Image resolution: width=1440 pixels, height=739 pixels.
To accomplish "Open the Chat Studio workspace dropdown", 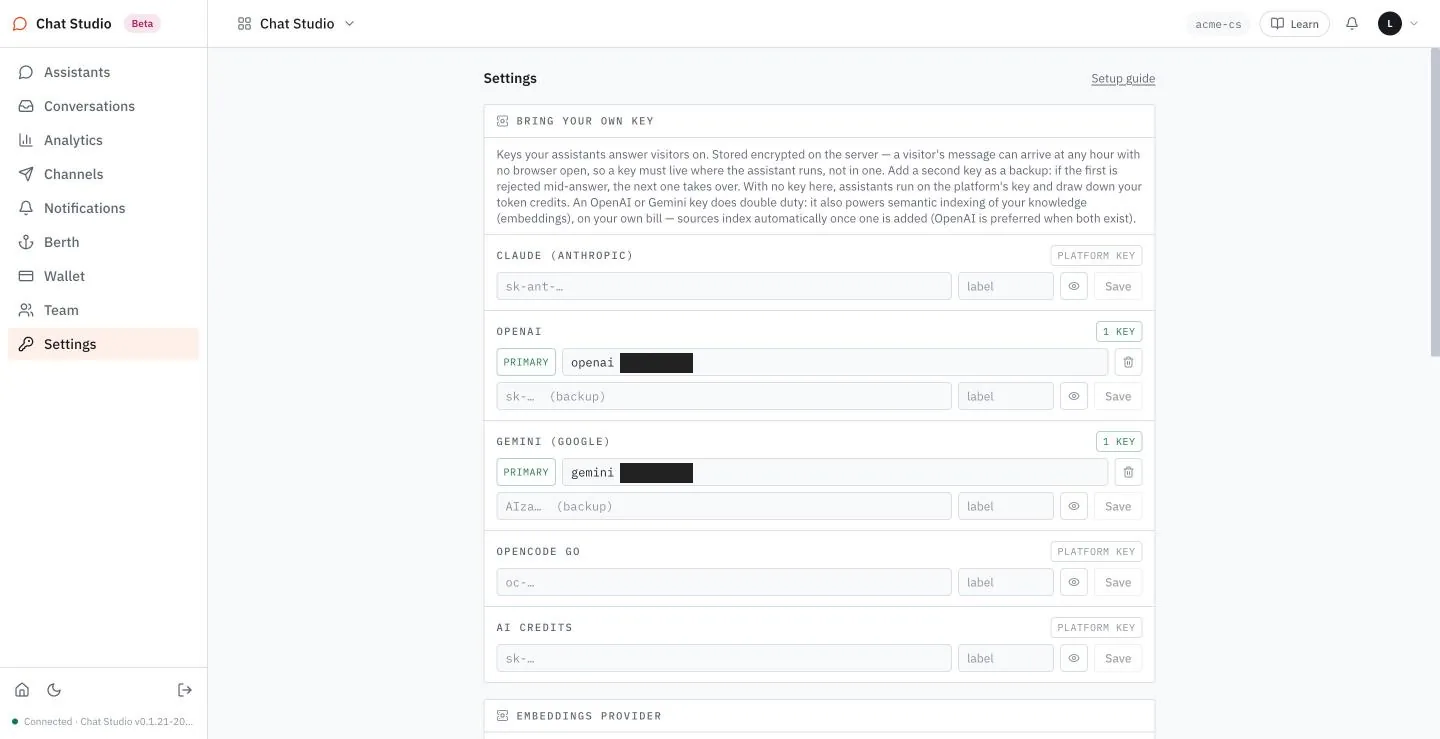I will (296, 24).
